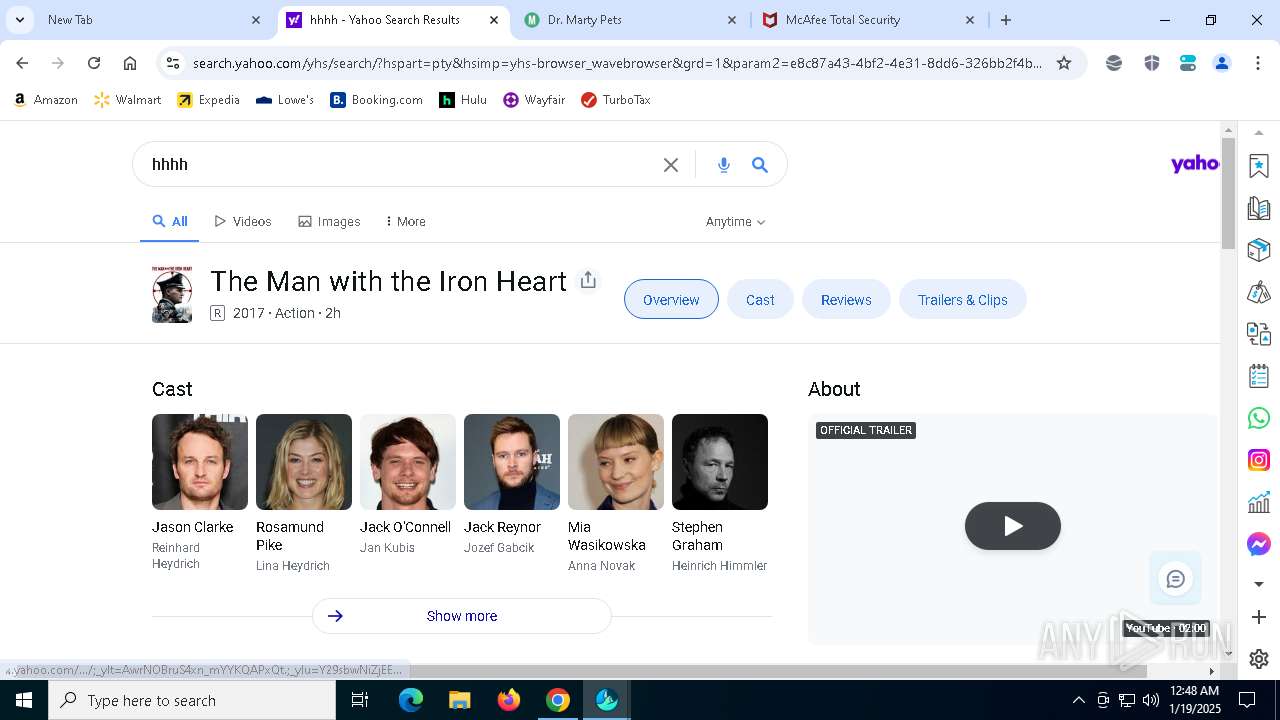This screenshot has height=720, width=1280.
Task: Open File Explorer from the taskbar
Action: (459, 700)
